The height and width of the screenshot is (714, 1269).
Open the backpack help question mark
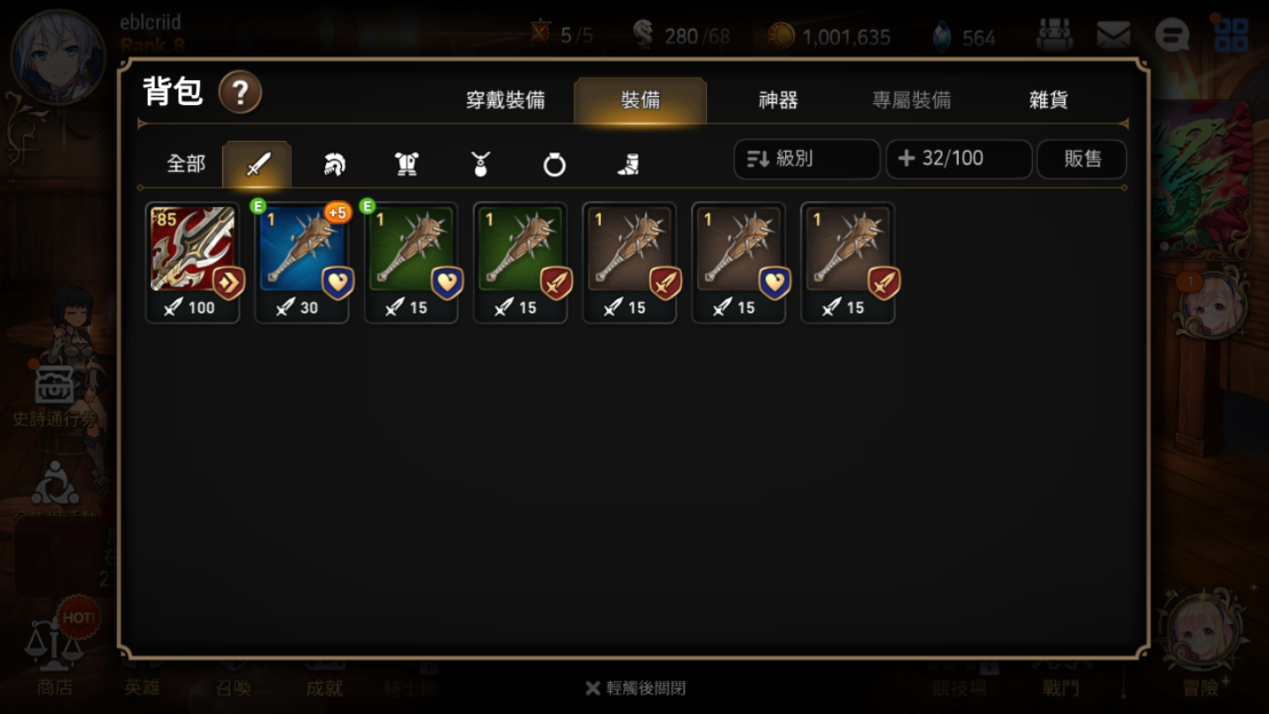240,94
